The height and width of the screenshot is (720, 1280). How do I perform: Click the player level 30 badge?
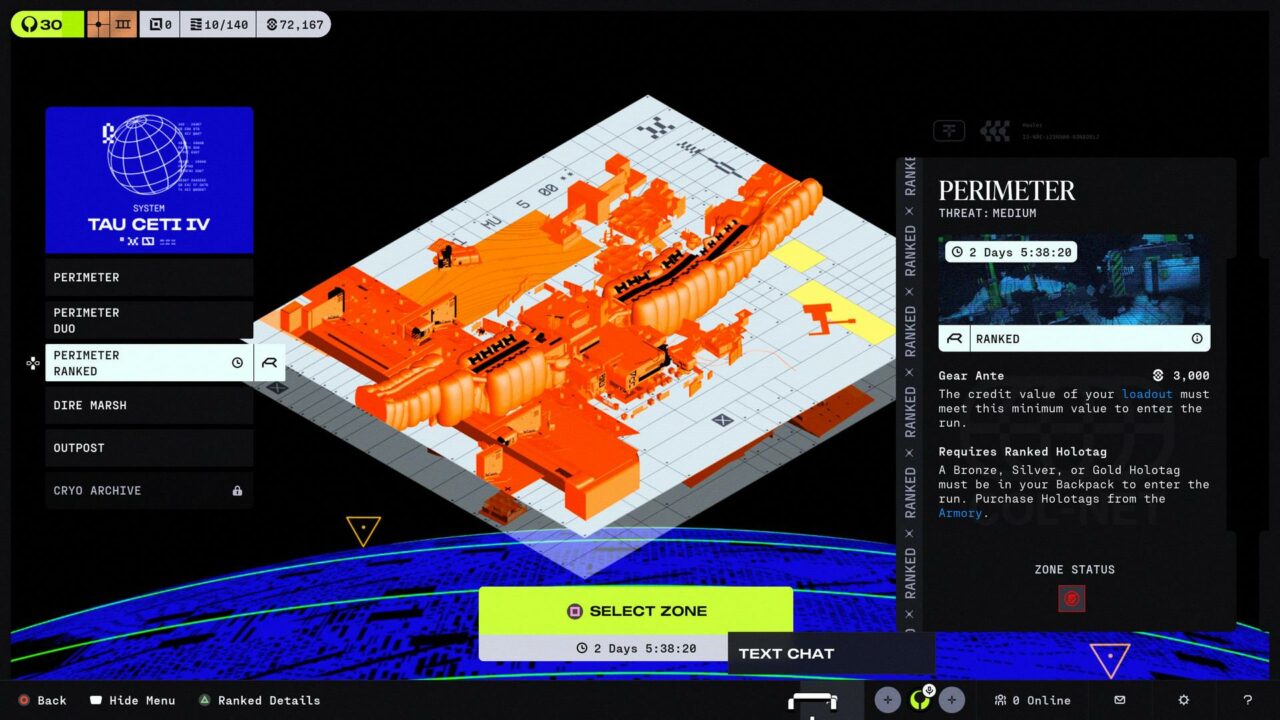tap(47, 24)
